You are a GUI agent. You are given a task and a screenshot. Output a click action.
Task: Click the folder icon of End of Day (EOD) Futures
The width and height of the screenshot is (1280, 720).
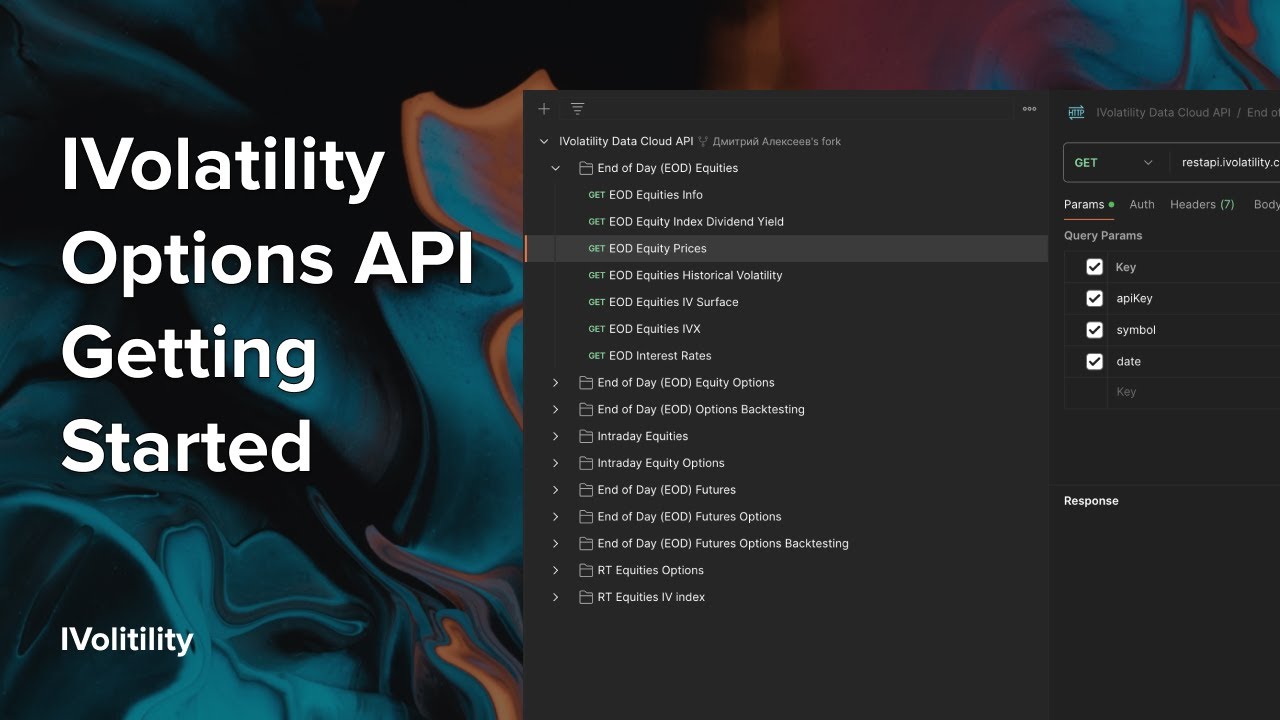[587, 490]
